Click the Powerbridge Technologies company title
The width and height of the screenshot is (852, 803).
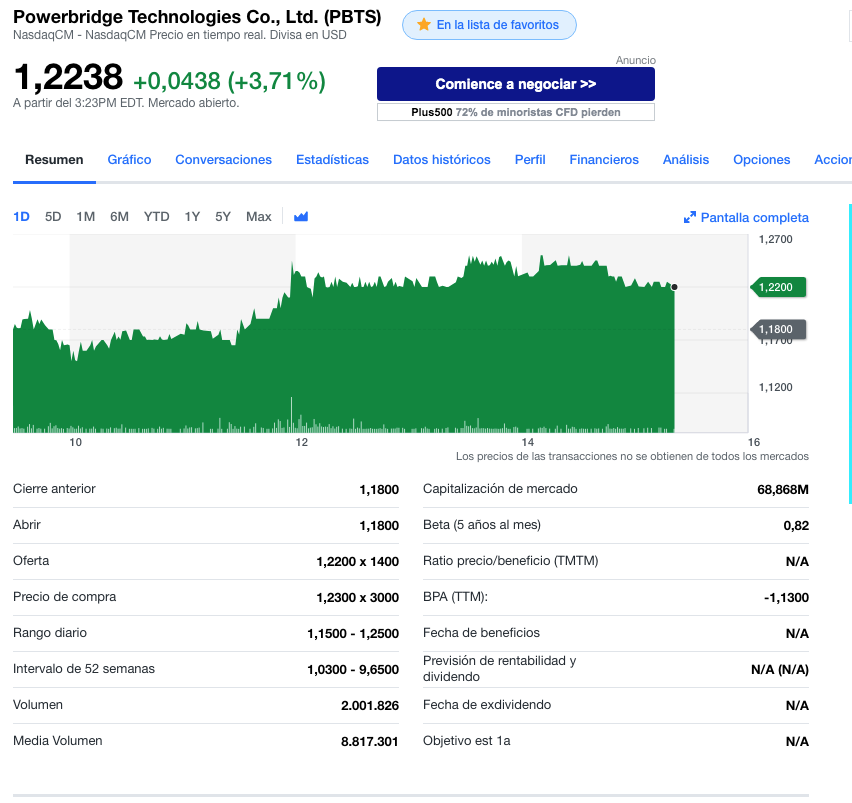point(197,17)
